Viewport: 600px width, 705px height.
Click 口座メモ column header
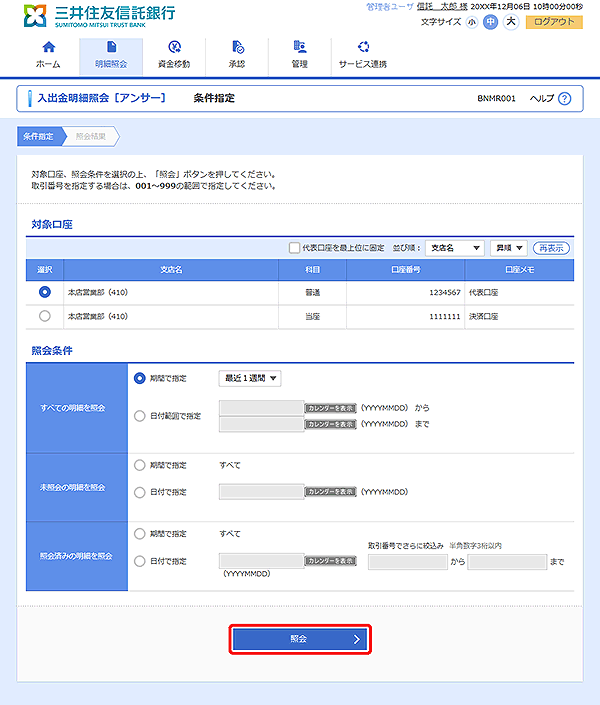pyautogui.click(x=519, y=270)
